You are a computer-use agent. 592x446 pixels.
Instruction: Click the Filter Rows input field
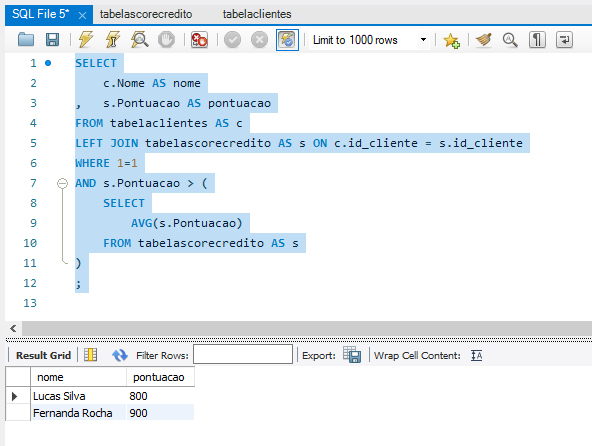click(x=243, y=354)
